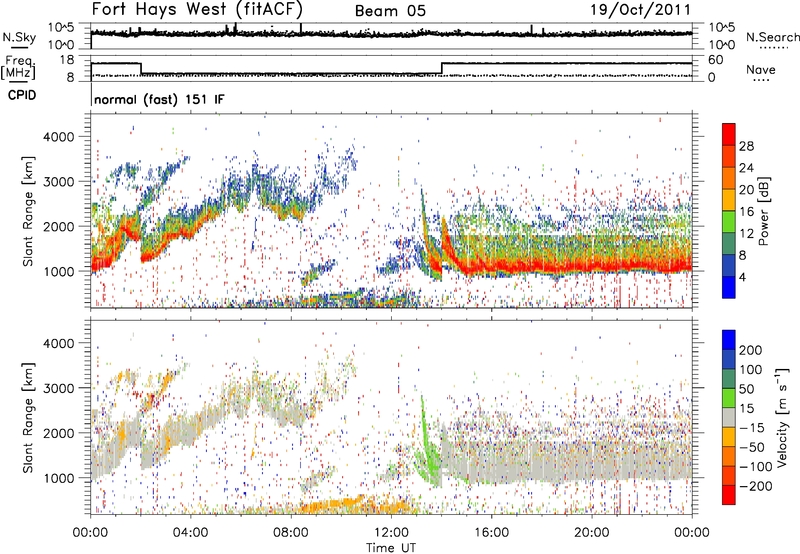Click the Power panel 'Slant Range [km]' label

pos(28,211)
